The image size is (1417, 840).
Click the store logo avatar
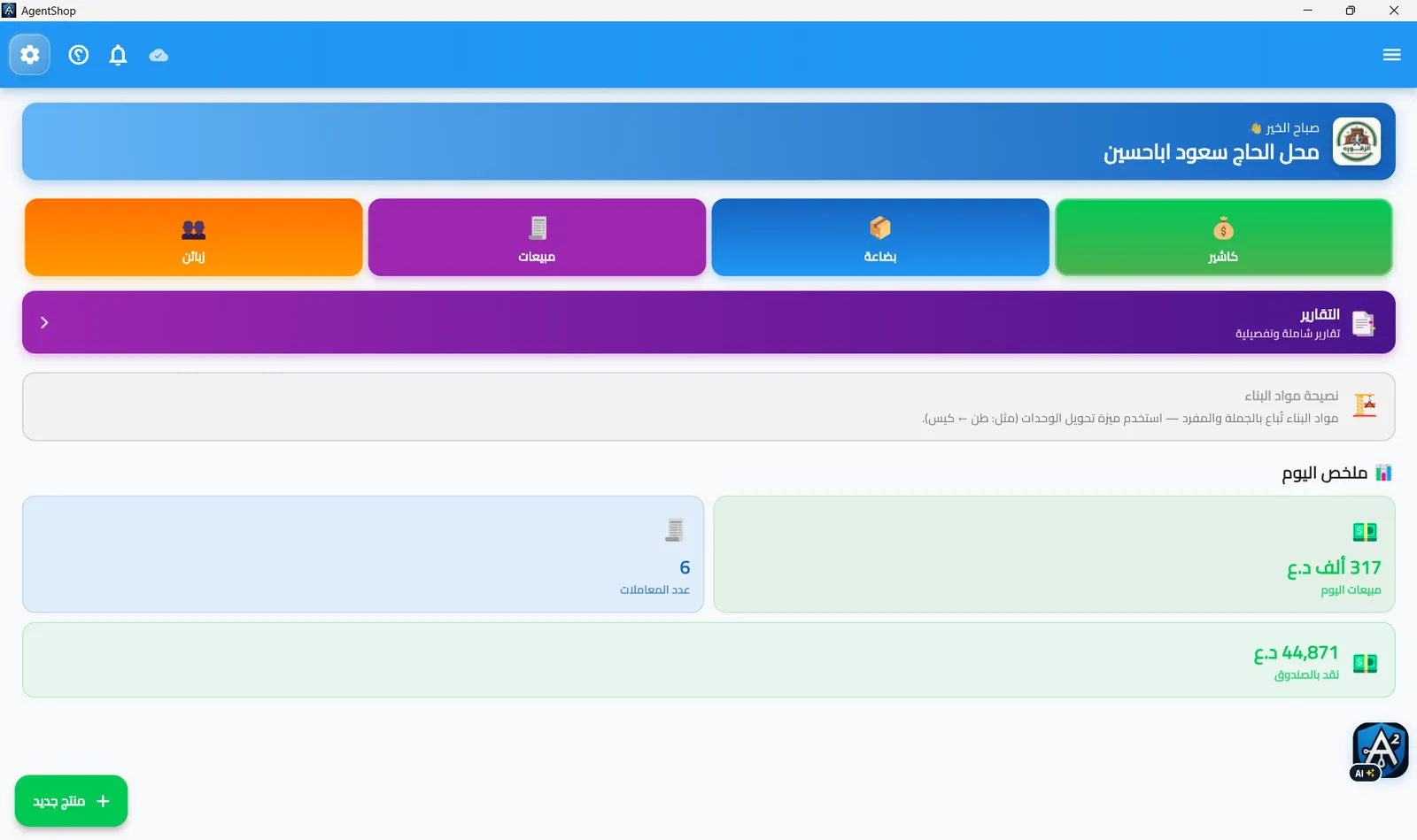tap(1357, 142)
